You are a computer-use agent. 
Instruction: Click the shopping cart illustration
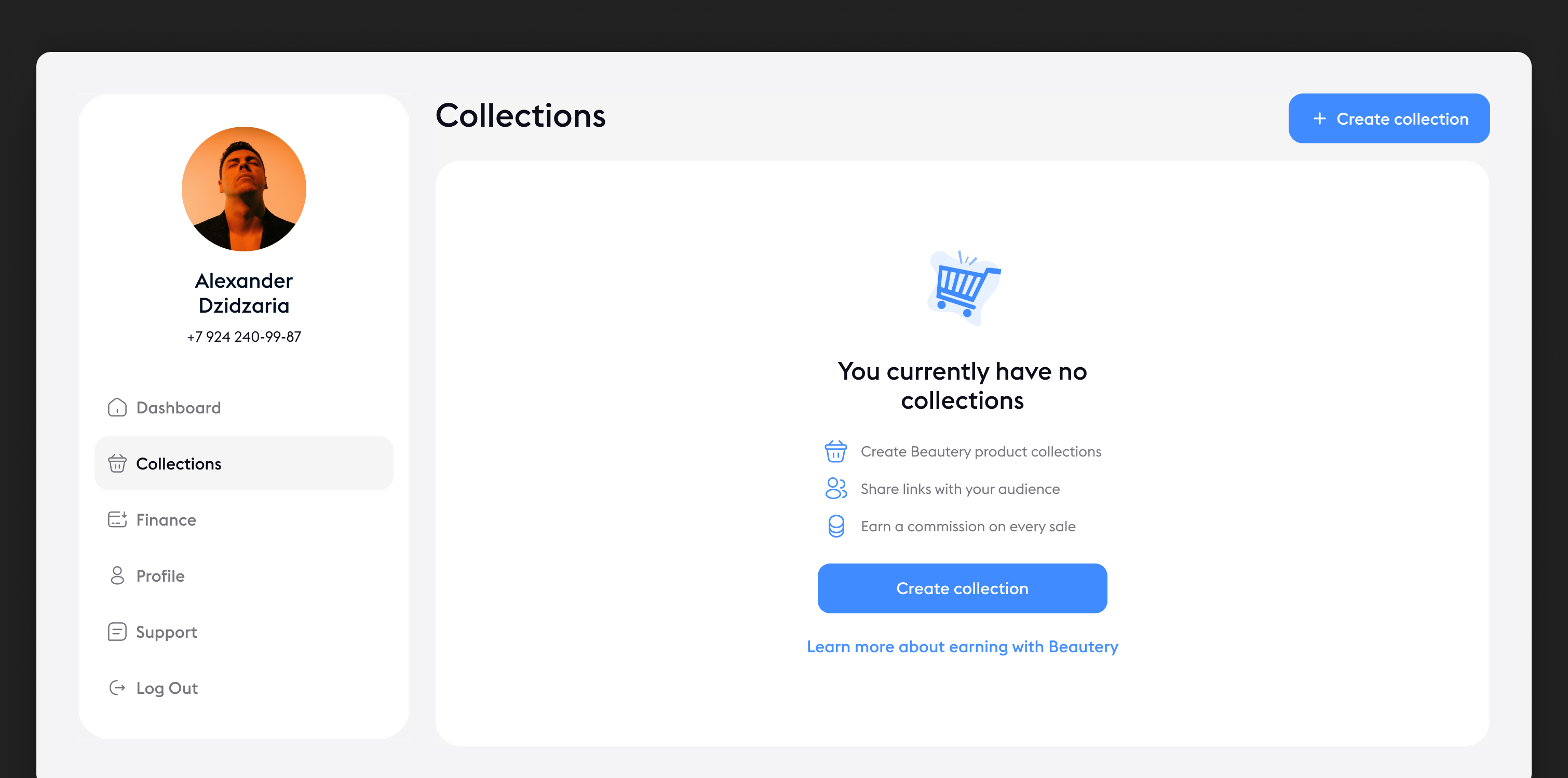(963, 287)
